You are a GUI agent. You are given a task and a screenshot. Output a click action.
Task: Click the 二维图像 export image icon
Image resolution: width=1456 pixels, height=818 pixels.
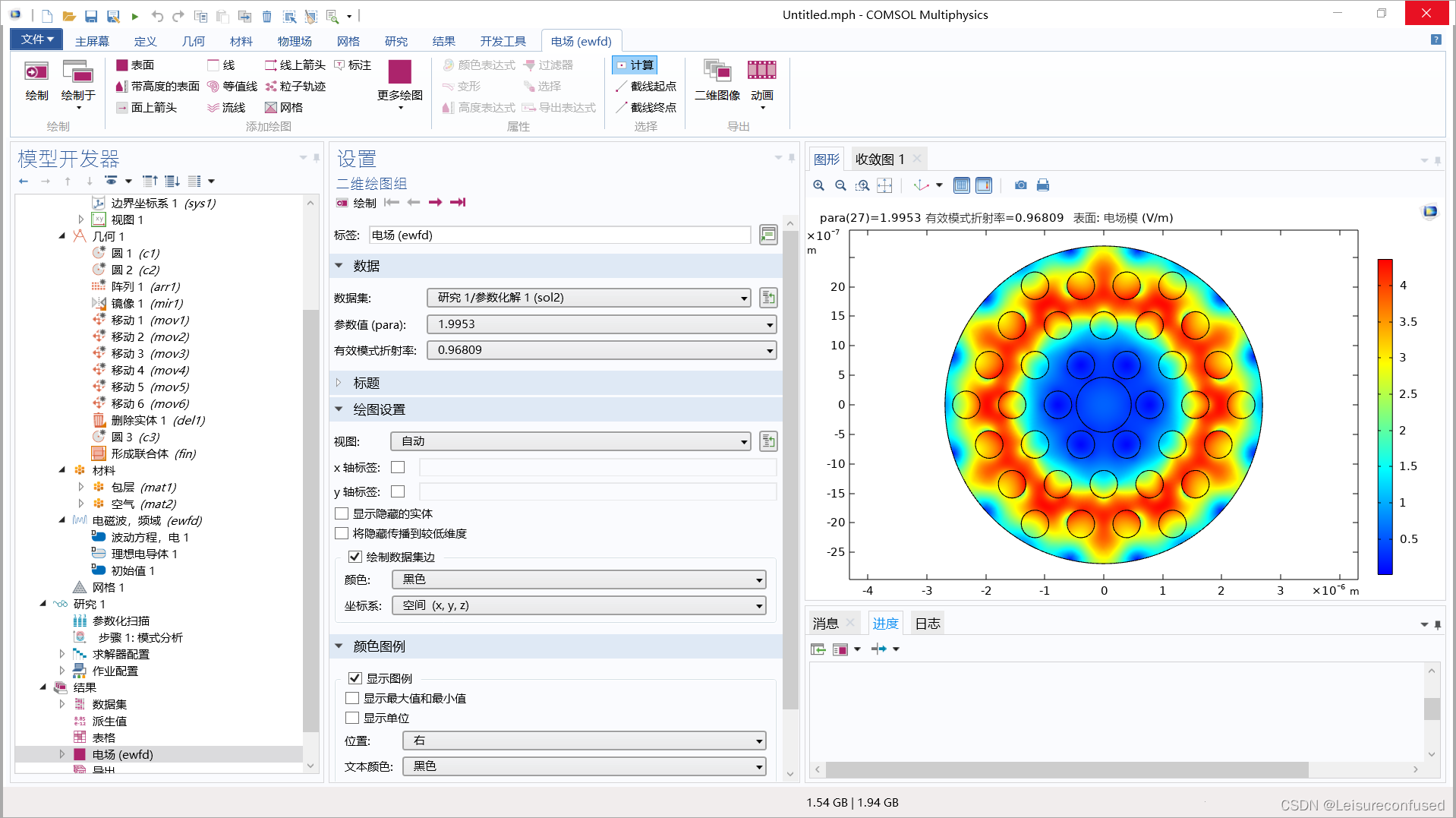click(717, 81)
